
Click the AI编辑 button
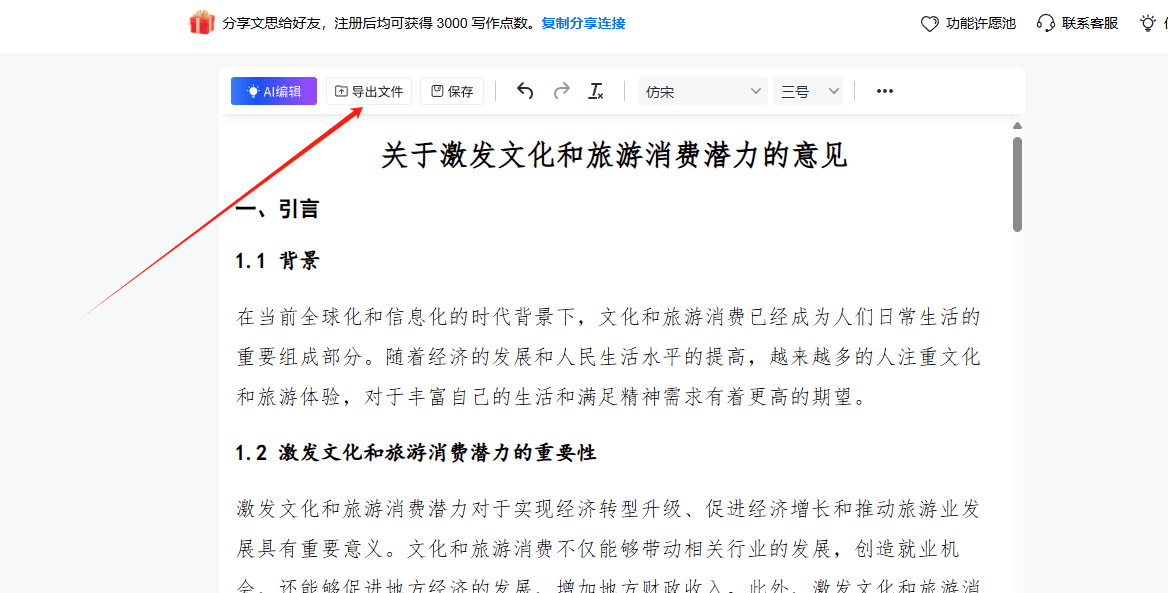(273, 91)
